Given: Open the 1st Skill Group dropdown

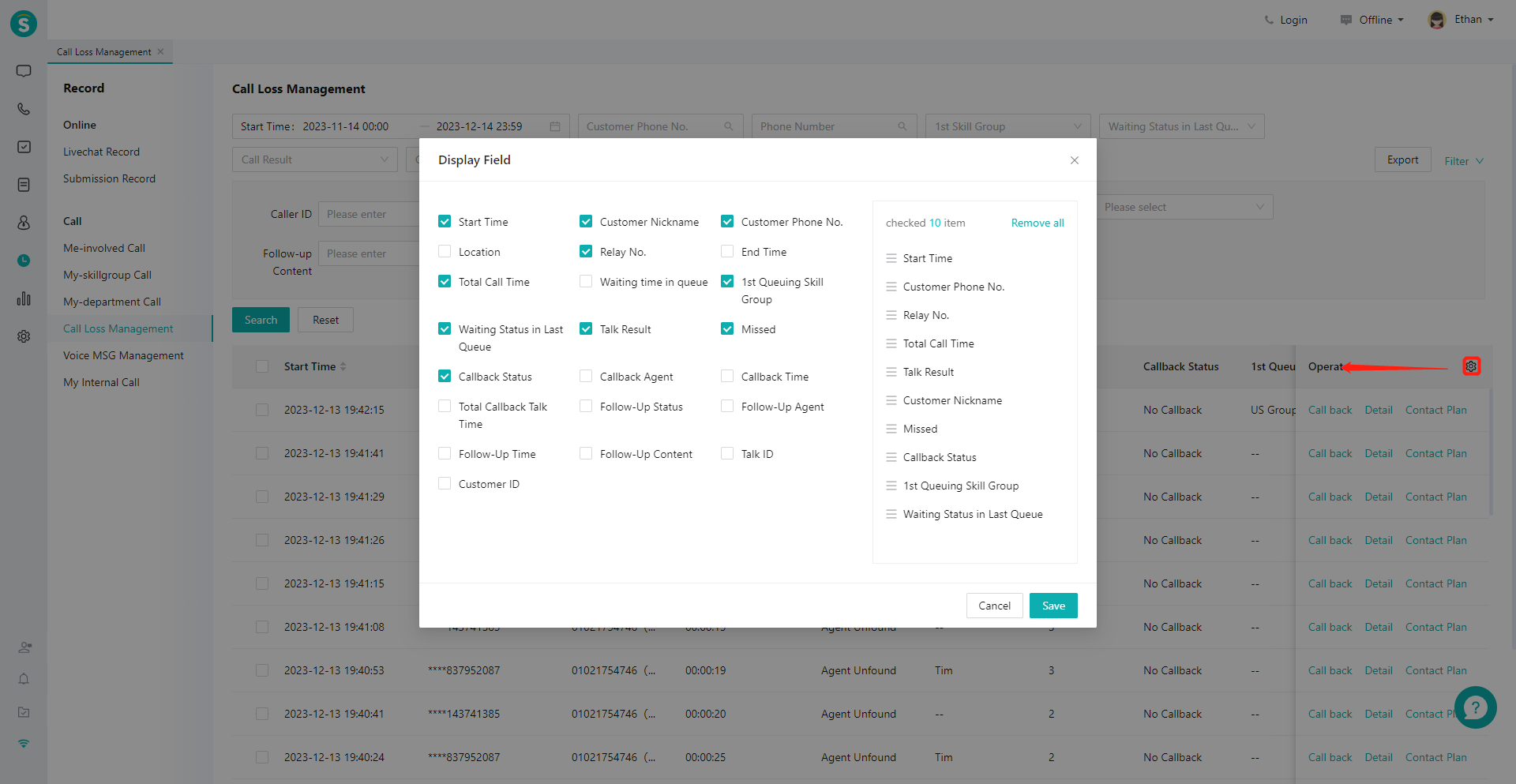Looking at the screenshot, I should point(1008,126).
